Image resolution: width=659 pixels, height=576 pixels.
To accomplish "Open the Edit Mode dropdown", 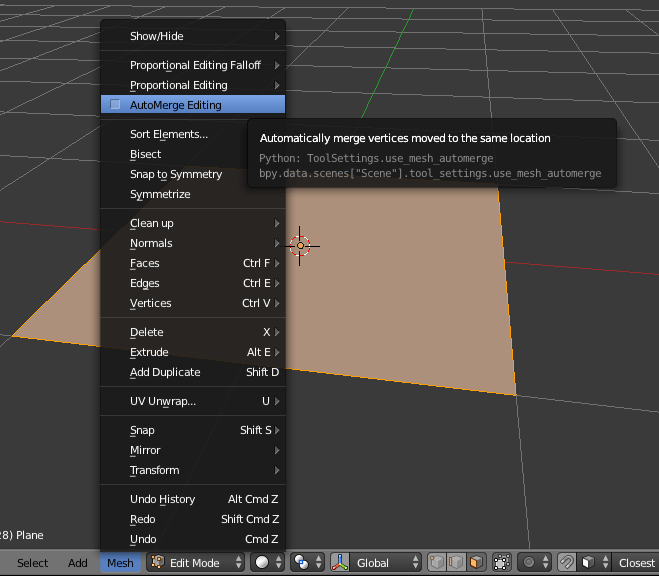I will click(195, 562).
